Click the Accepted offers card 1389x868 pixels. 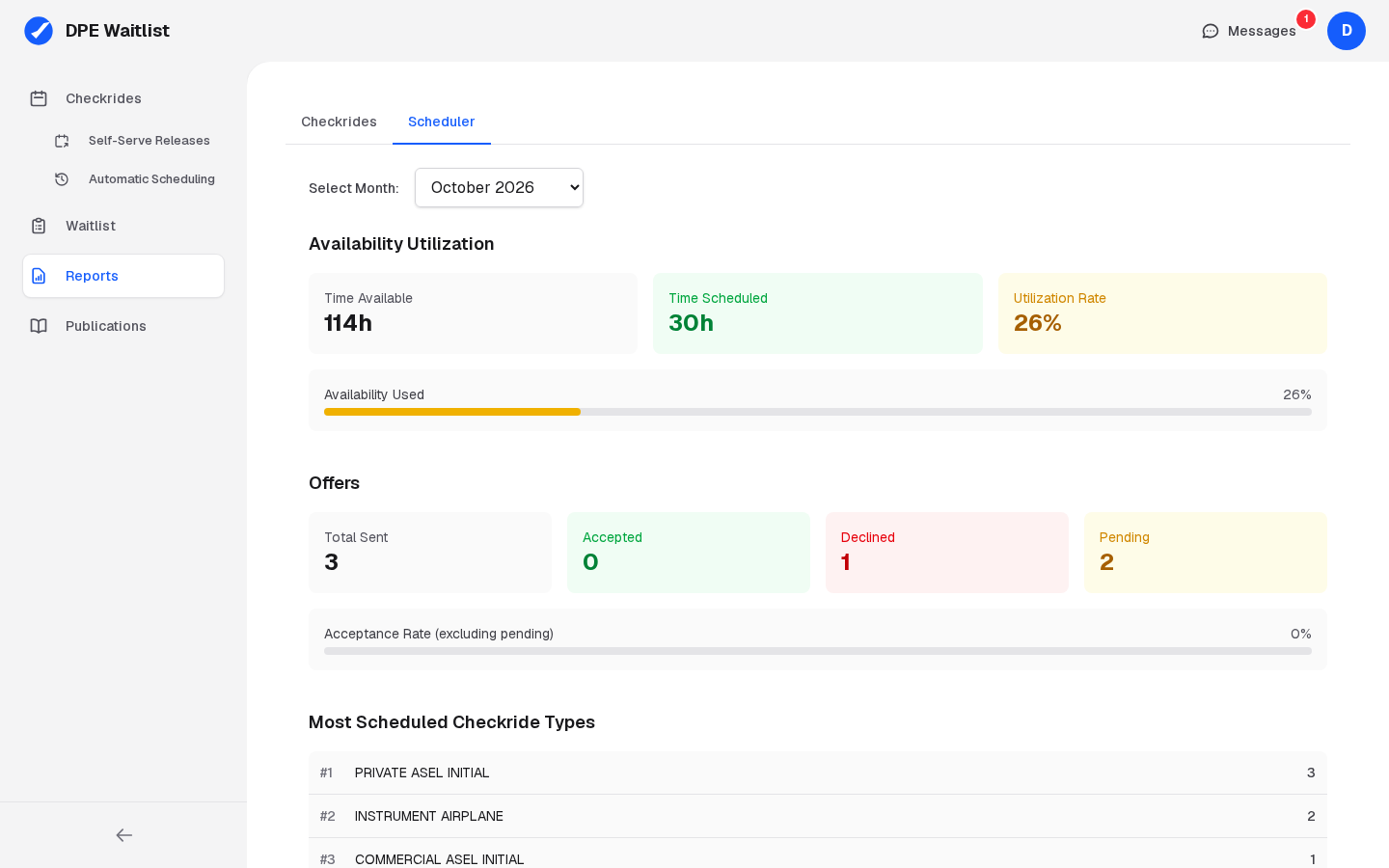click(689, 553)
